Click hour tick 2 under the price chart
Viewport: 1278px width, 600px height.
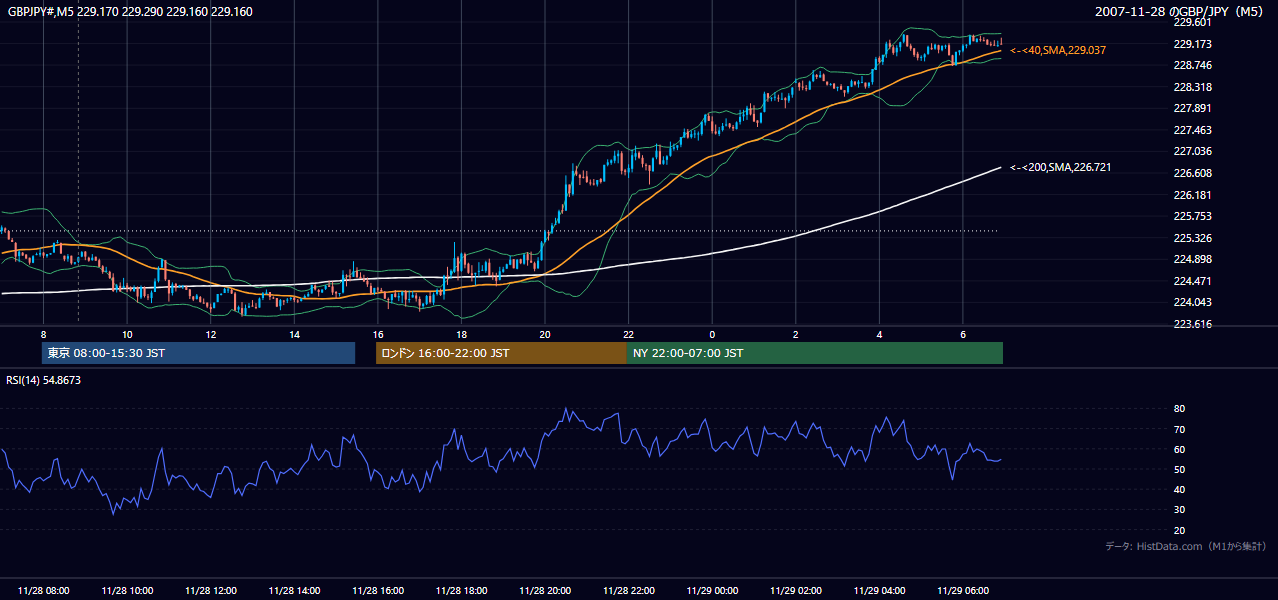coord(796,334)
